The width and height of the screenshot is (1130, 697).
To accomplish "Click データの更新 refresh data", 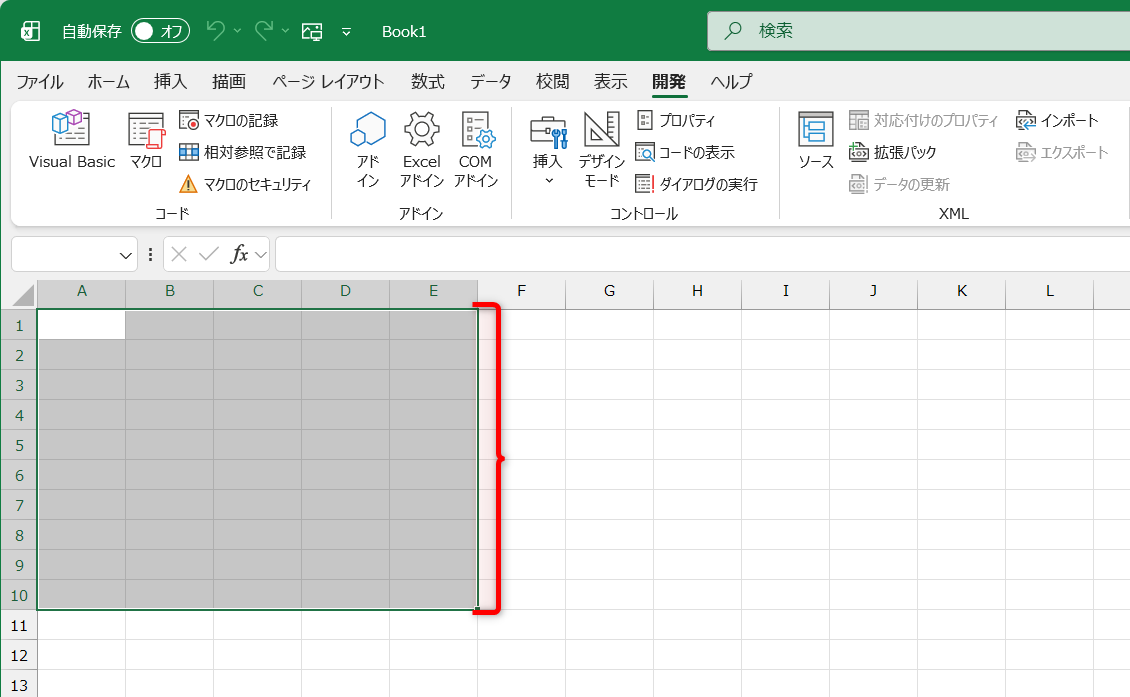I will pyautogui.click(x=899, y=185).
